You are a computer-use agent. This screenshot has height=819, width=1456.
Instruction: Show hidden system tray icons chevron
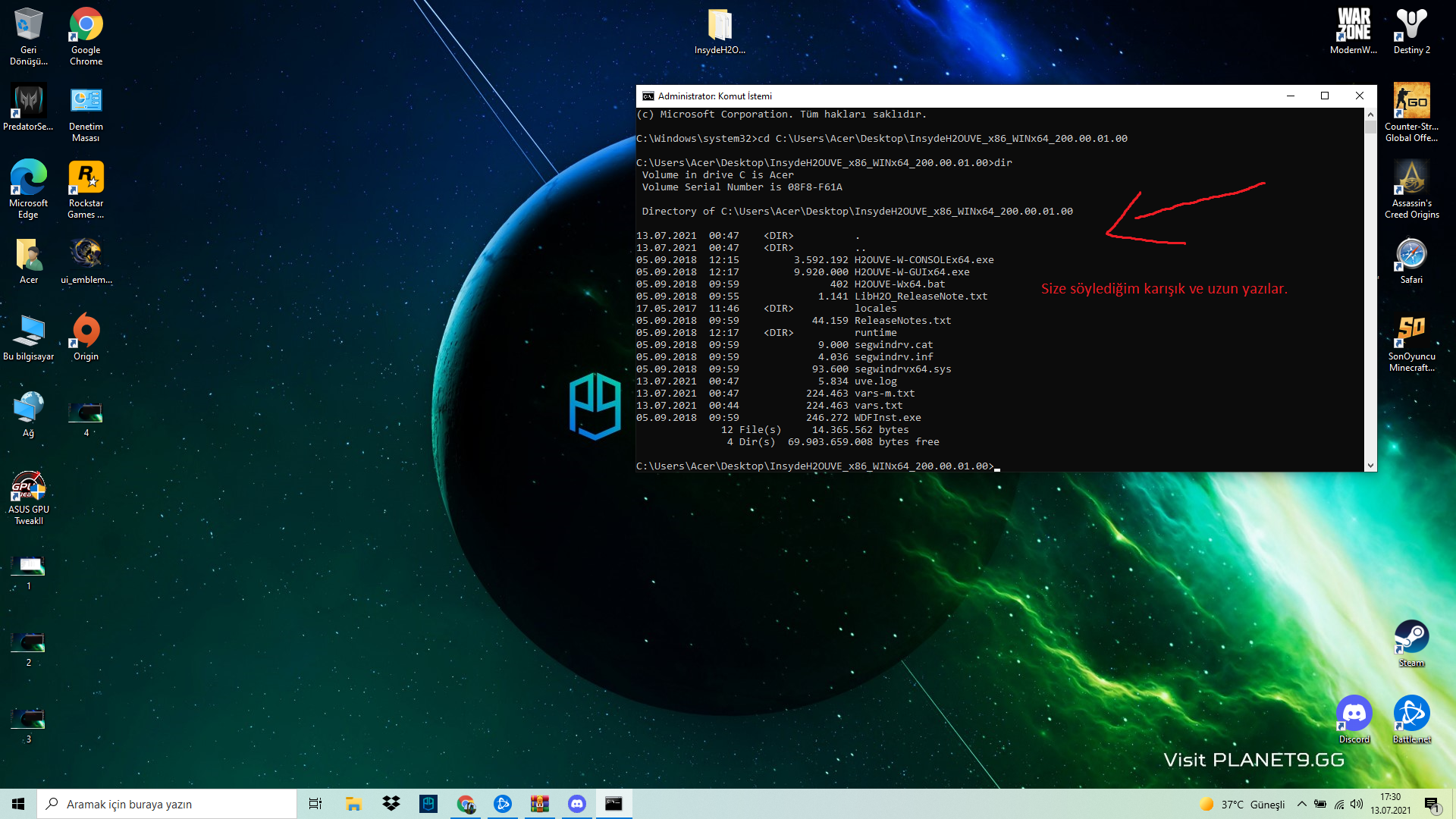[x=1302, y=804]
